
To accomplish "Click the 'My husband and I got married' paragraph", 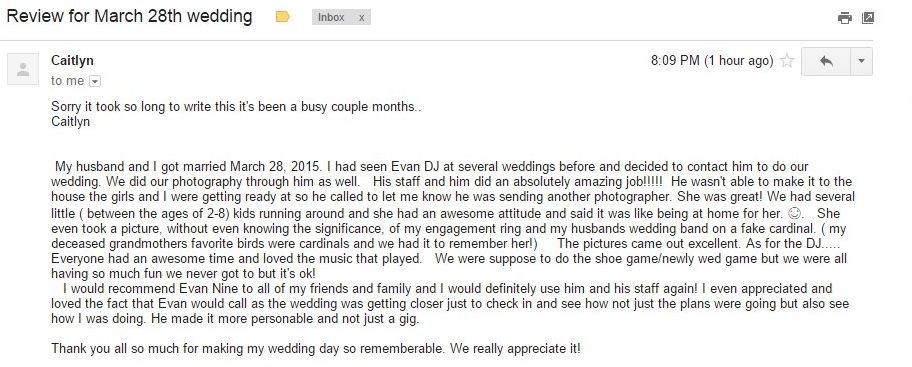I will point(453,220).
